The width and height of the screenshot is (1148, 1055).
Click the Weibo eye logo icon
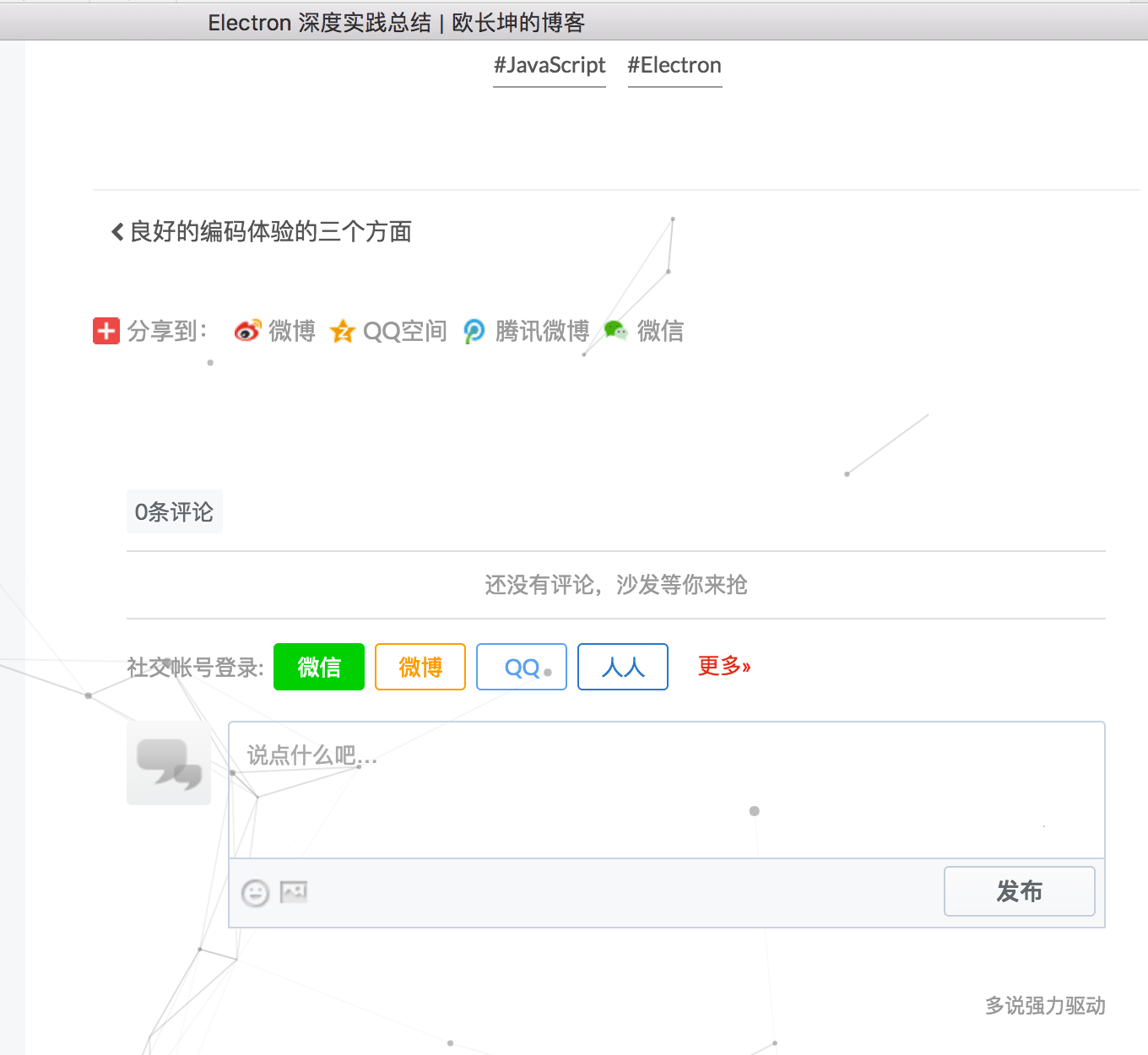(247, 331)
